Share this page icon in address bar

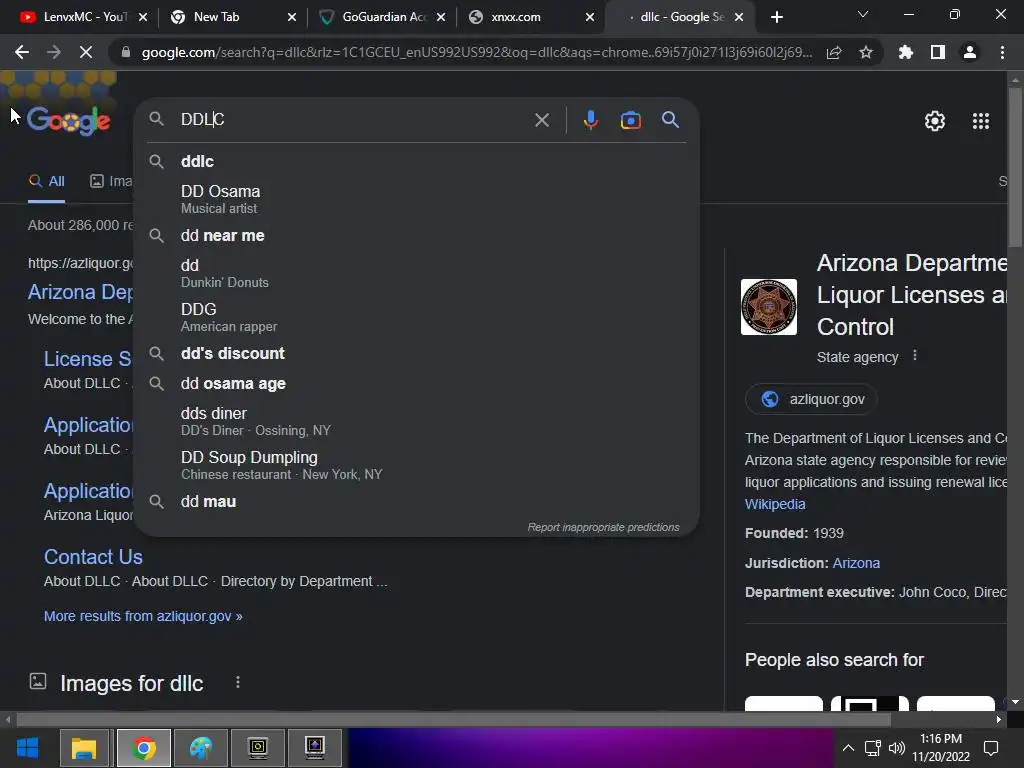point(834,52)
